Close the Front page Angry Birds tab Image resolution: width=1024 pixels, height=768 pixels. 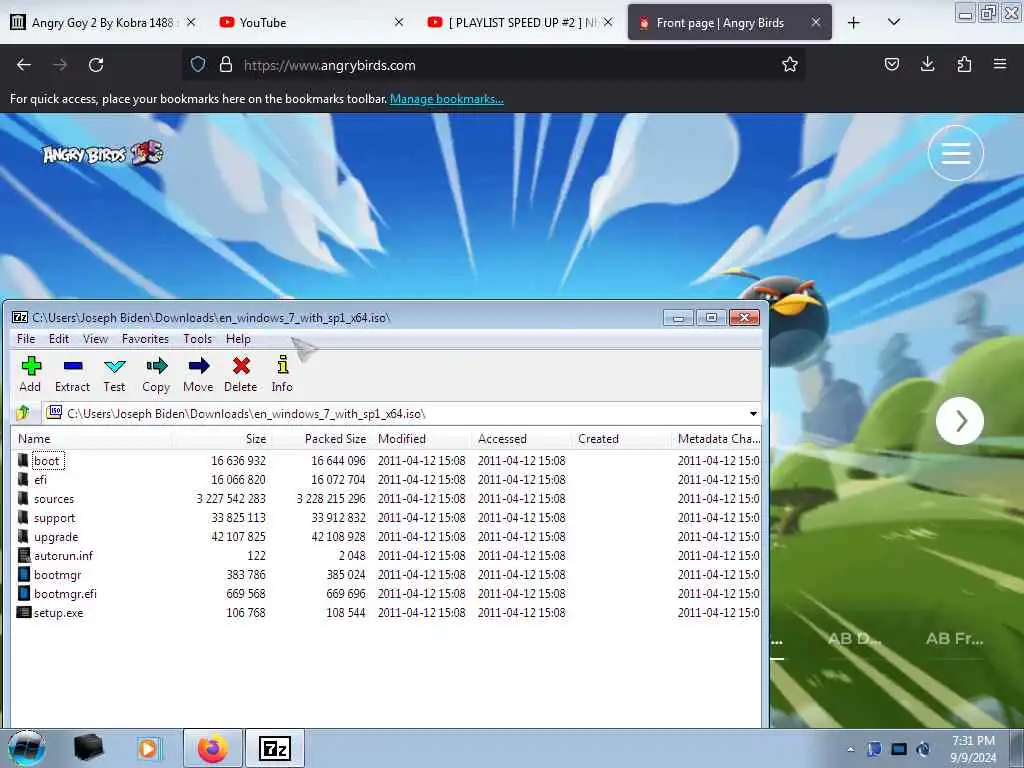click(816, 22)
